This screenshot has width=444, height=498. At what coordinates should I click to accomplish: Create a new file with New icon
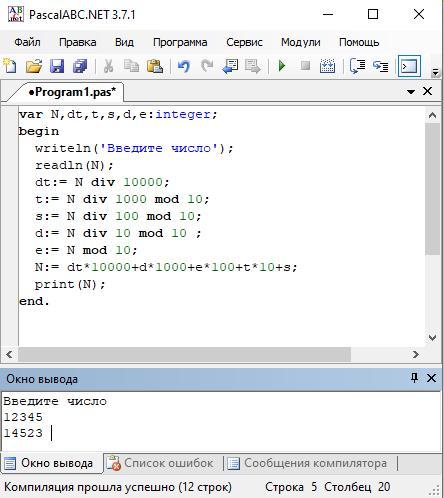[10, 66]
